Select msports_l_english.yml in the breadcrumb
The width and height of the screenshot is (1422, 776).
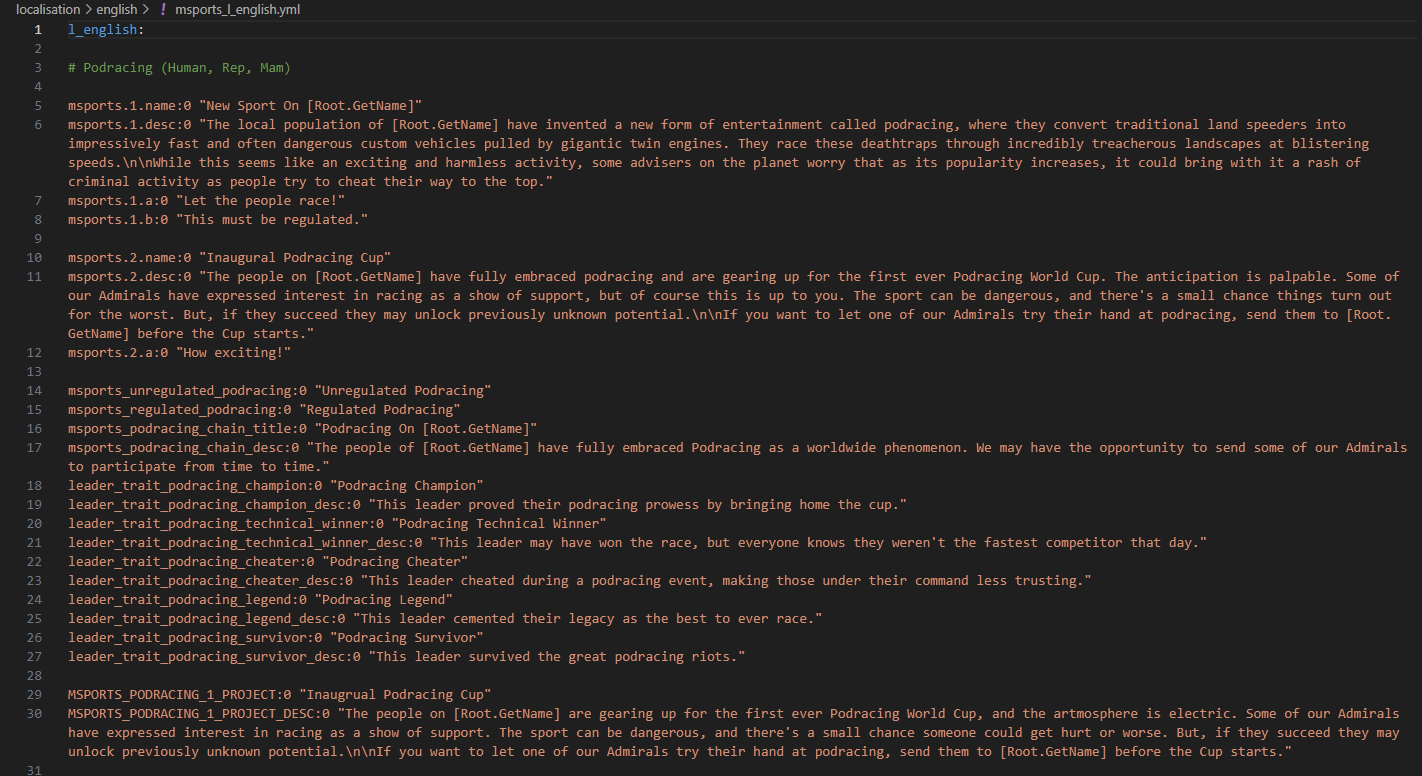coord(237,9)
